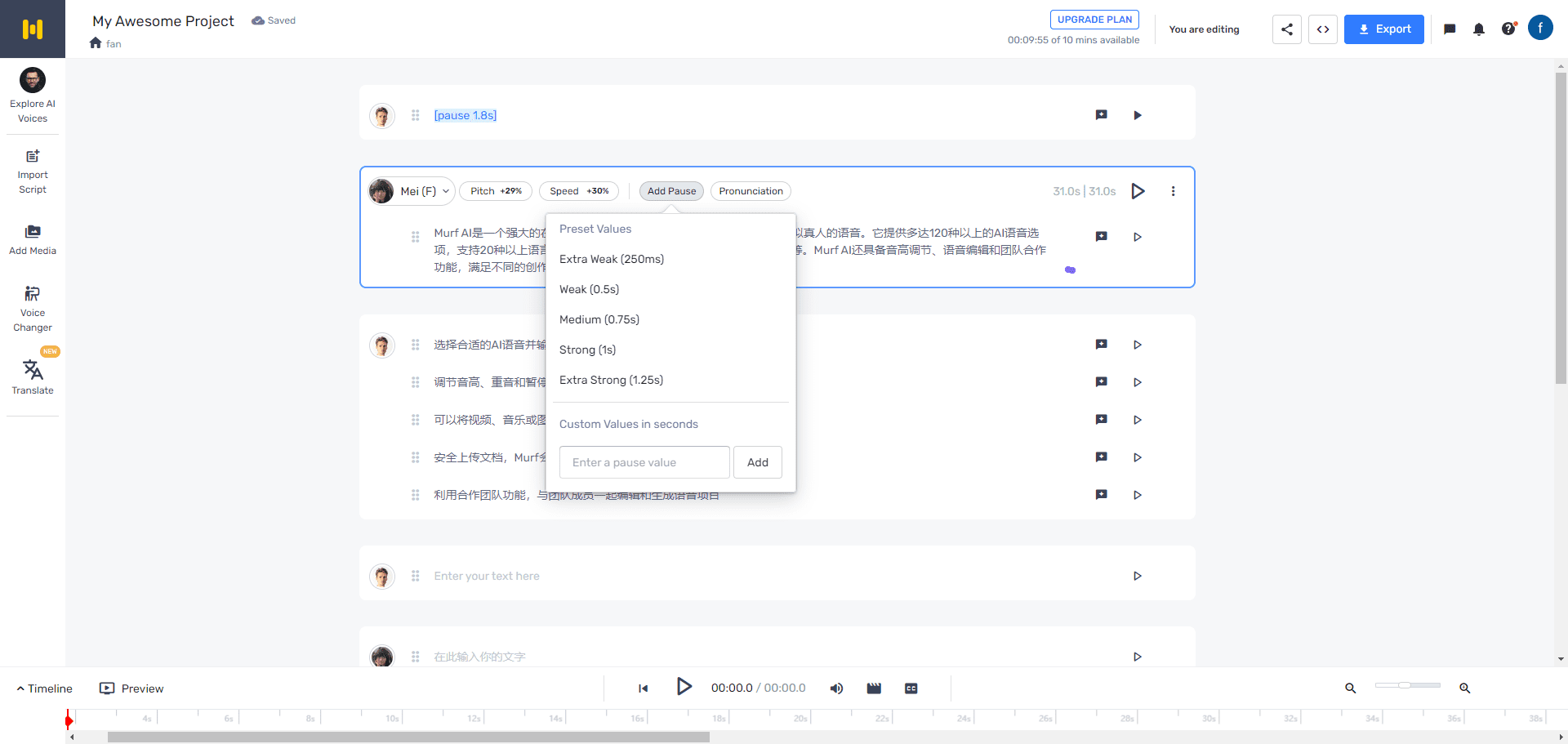Open the Mei block three-dot menu
This screenshot has height=744, width=1568.
(1173, 191)
